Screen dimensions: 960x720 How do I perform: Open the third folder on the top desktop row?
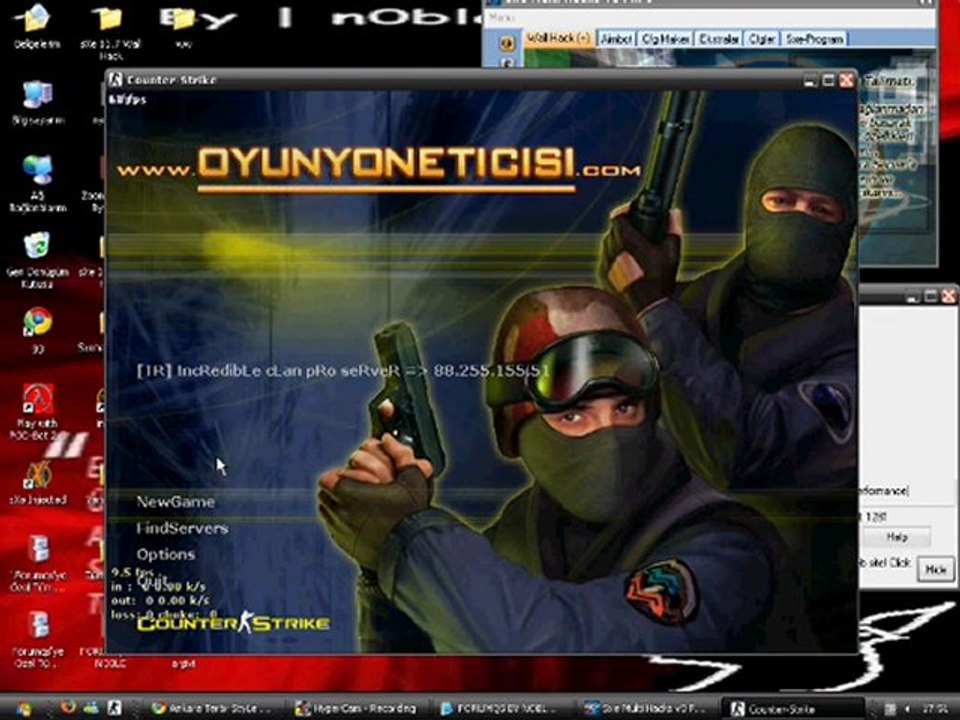[x=183, y=26]
